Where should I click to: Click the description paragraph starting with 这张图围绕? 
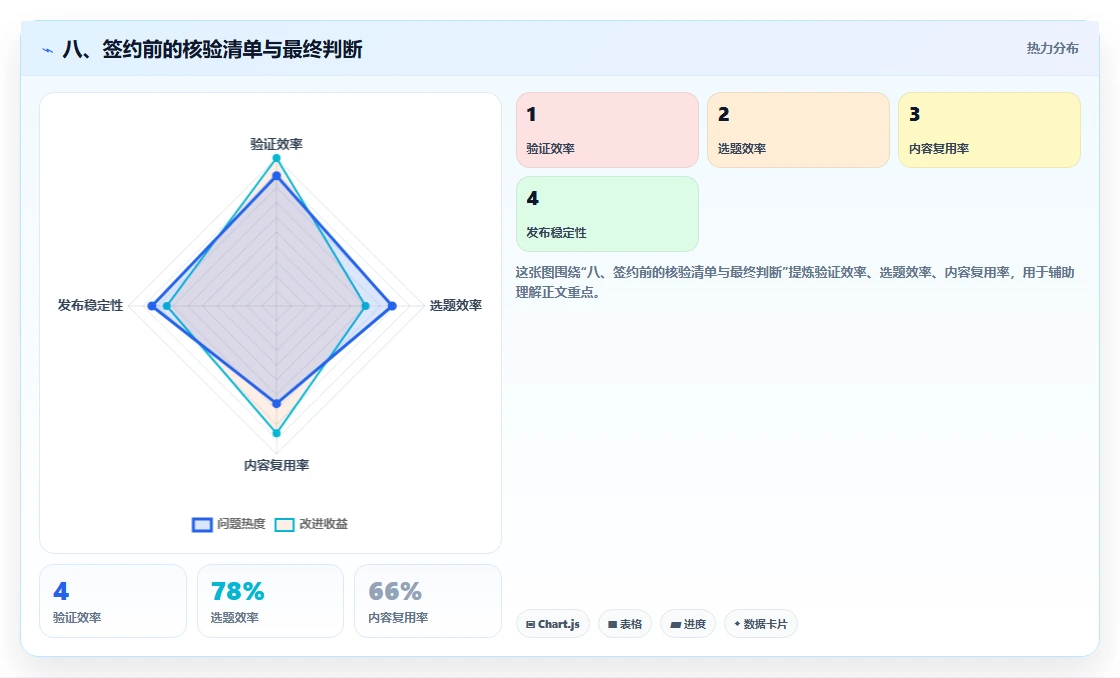pos(795,282)
